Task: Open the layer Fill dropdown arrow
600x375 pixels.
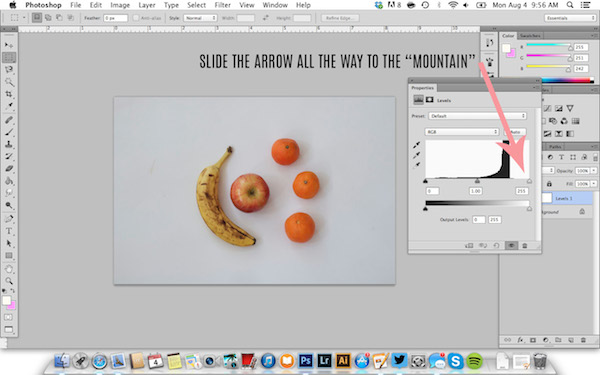Action: (x=594, y=184)
